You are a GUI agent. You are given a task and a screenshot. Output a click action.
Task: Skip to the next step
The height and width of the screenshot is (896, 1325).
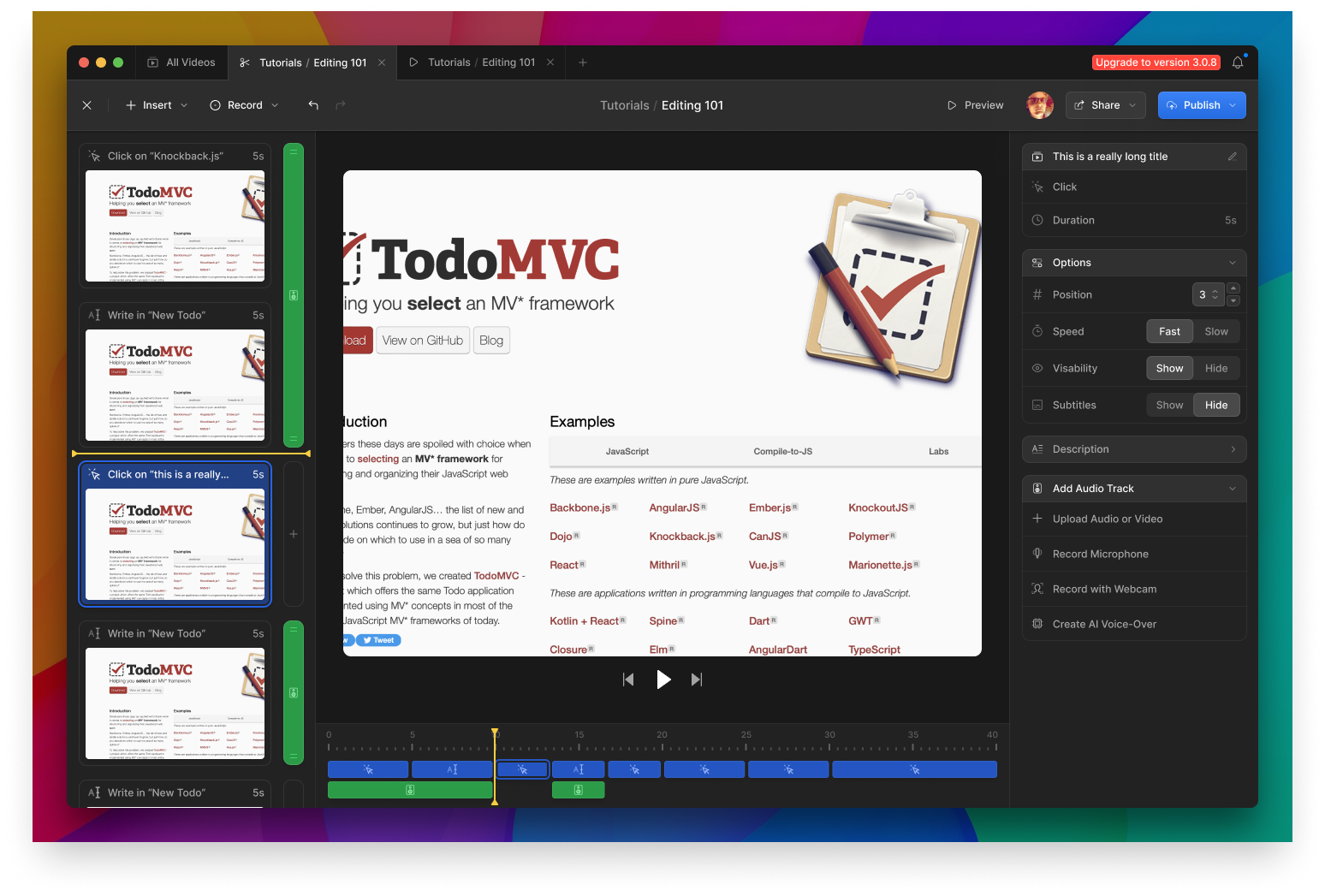[697, 679]
